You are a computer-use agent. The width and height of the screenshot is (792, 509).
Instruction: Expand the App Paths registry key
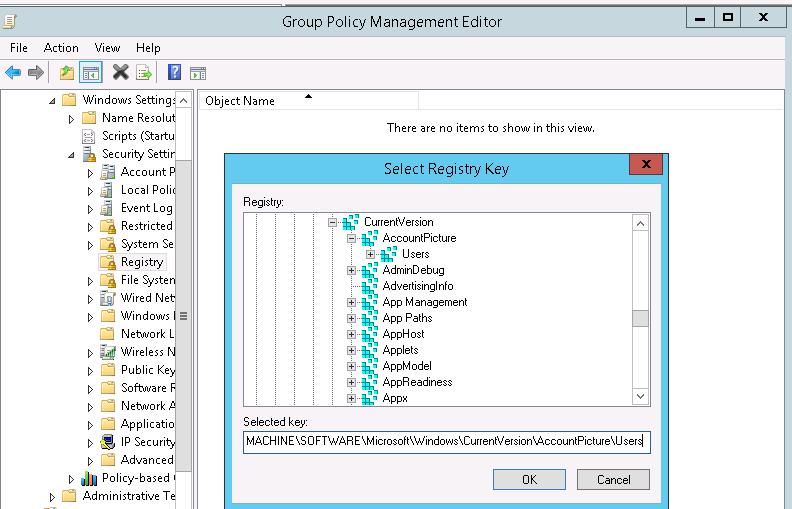pyautogui.click(x=352, y=318)
